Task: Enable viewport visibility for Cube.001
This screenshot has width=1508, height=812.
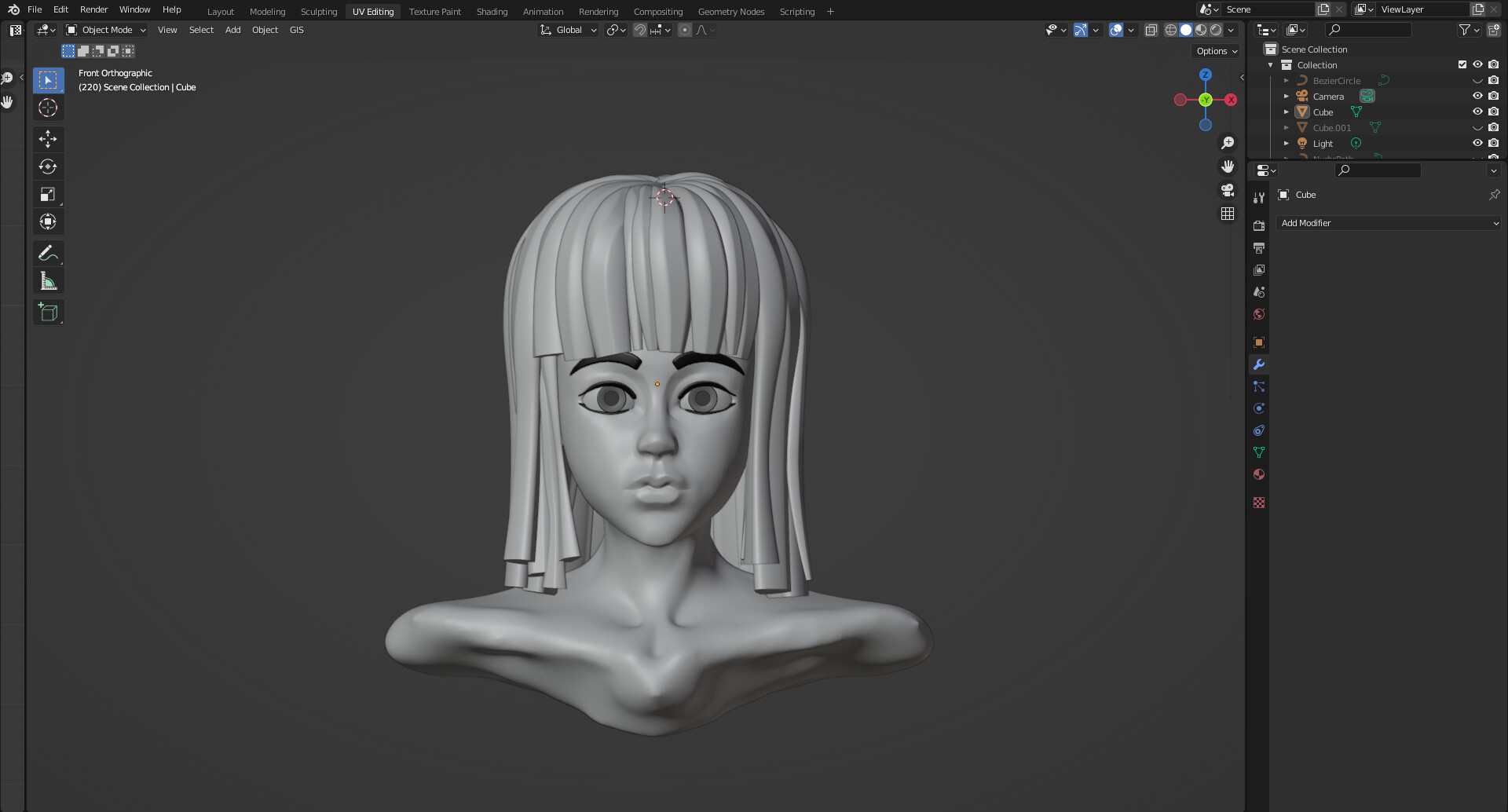Action: [1477, 127]
